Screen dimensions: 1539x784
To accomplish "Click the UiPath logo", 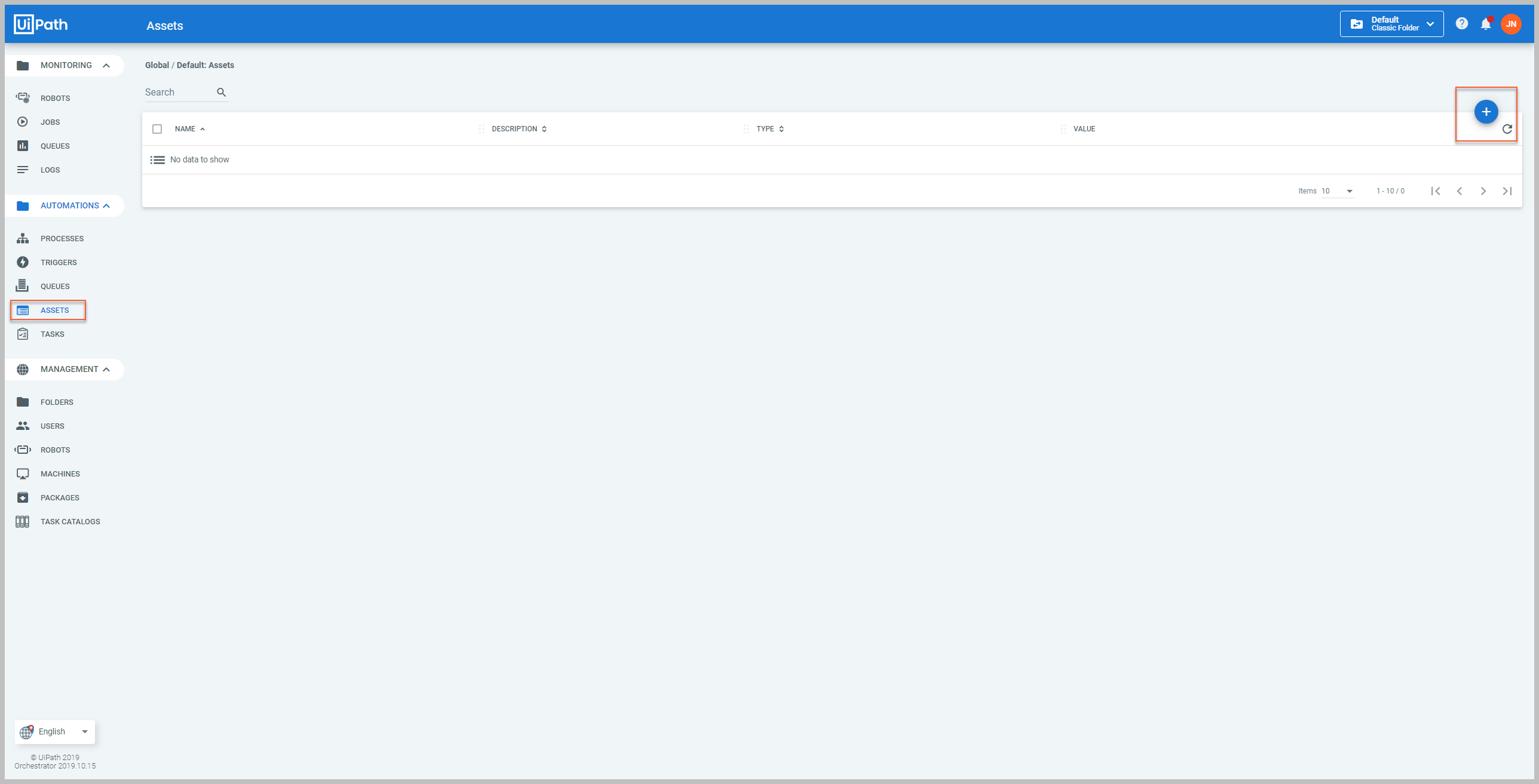I will point(41,24).
